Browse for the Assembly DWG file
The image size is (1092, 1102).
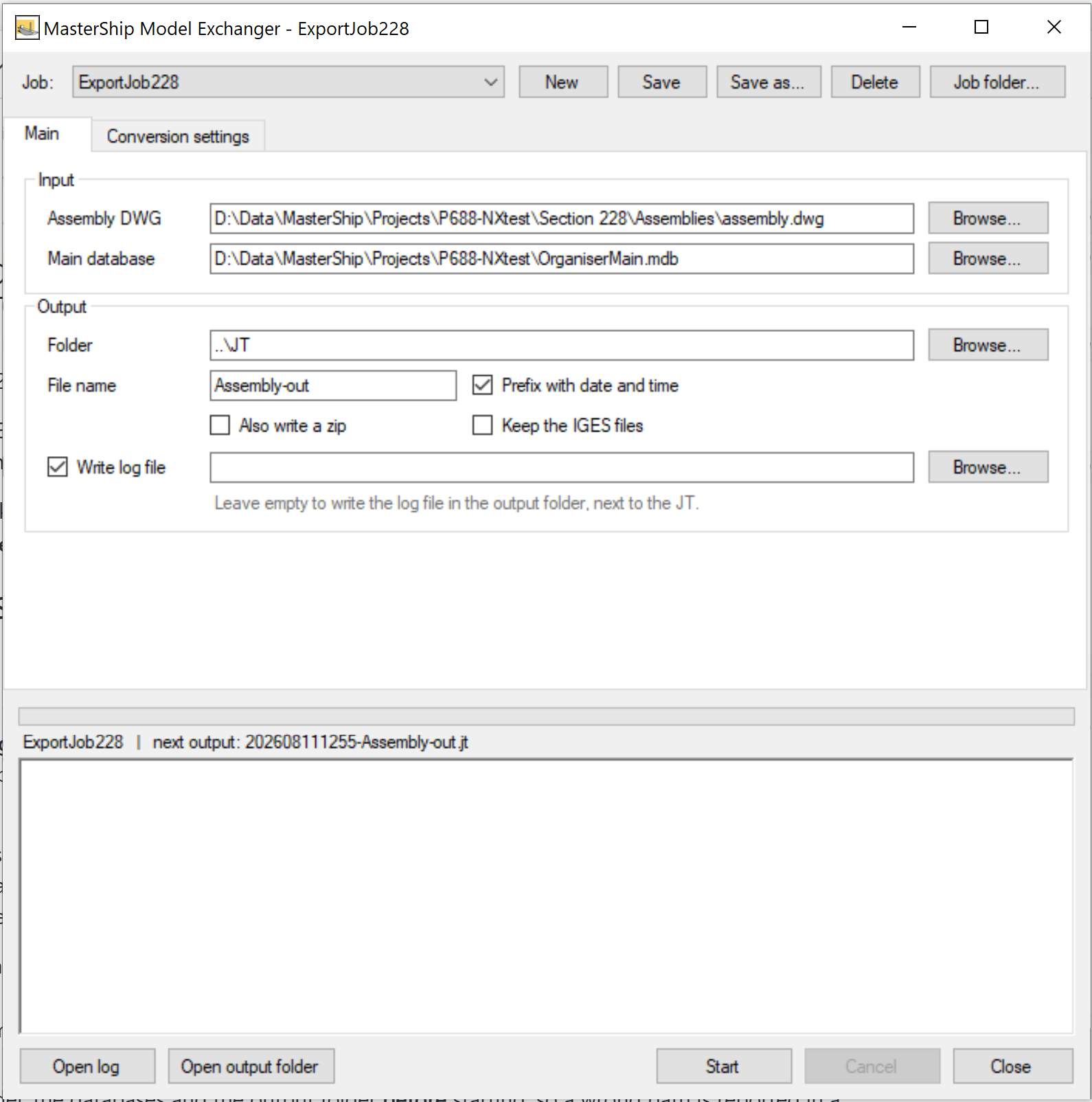(988, 218)
